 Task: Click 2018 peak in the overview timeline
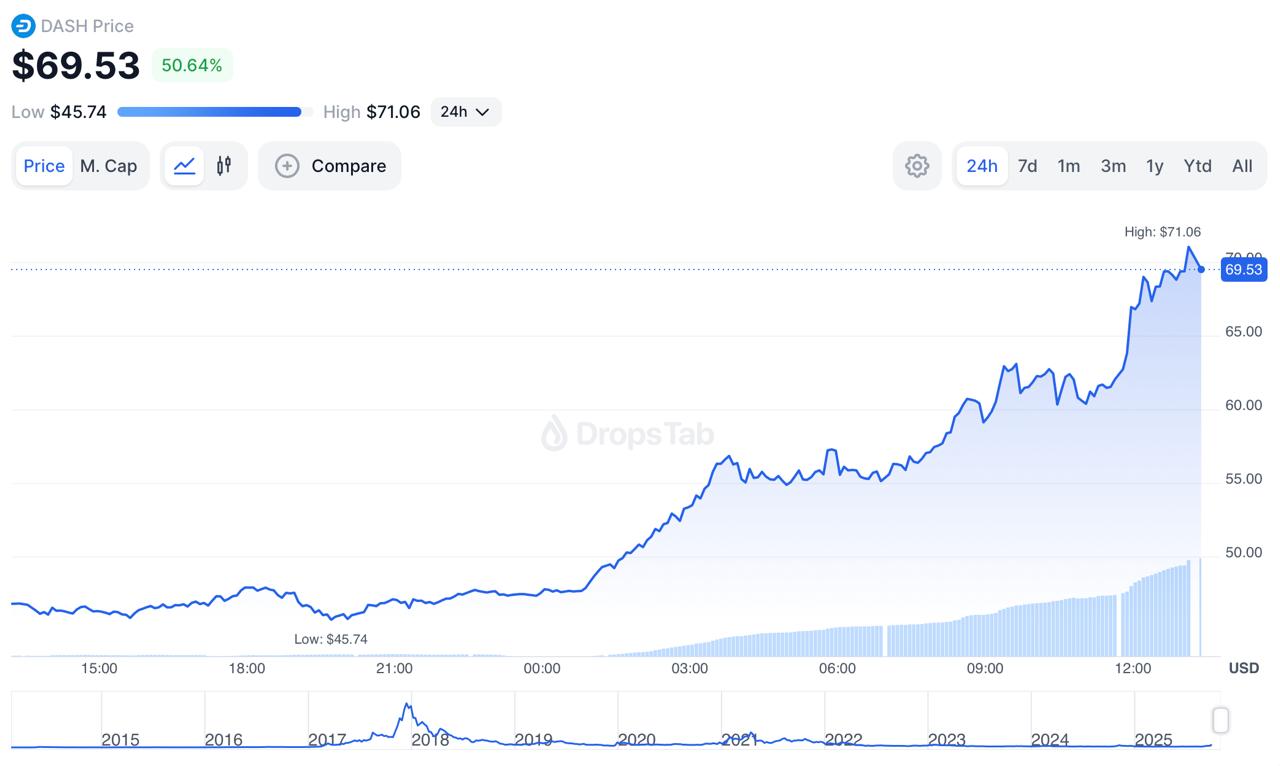[x=407, y=708]
